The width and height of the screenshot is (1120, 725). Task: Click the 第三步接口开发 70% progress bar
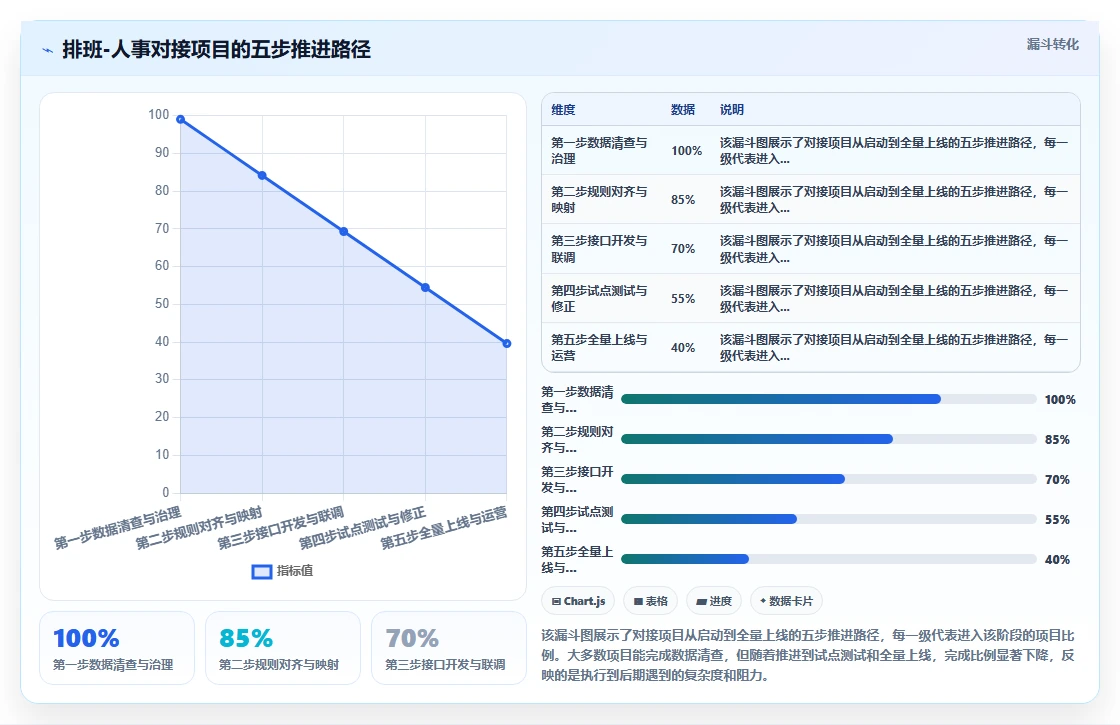click(x=829, y=479)
